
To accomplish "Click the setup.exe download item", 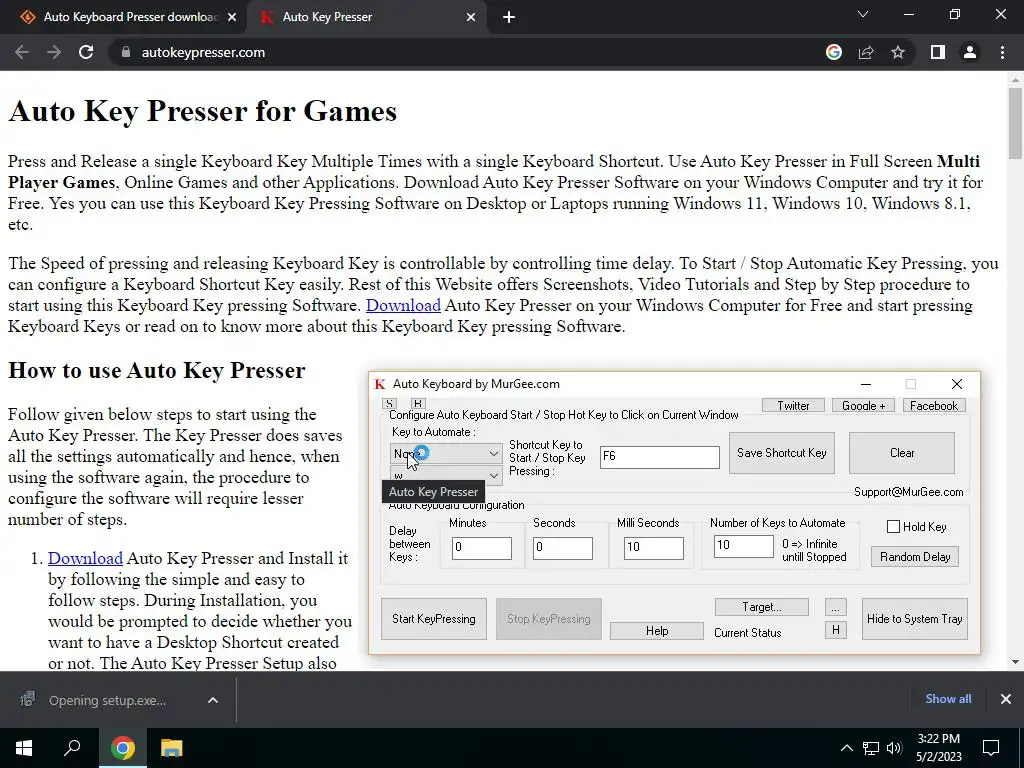I will tap(106, 700).
